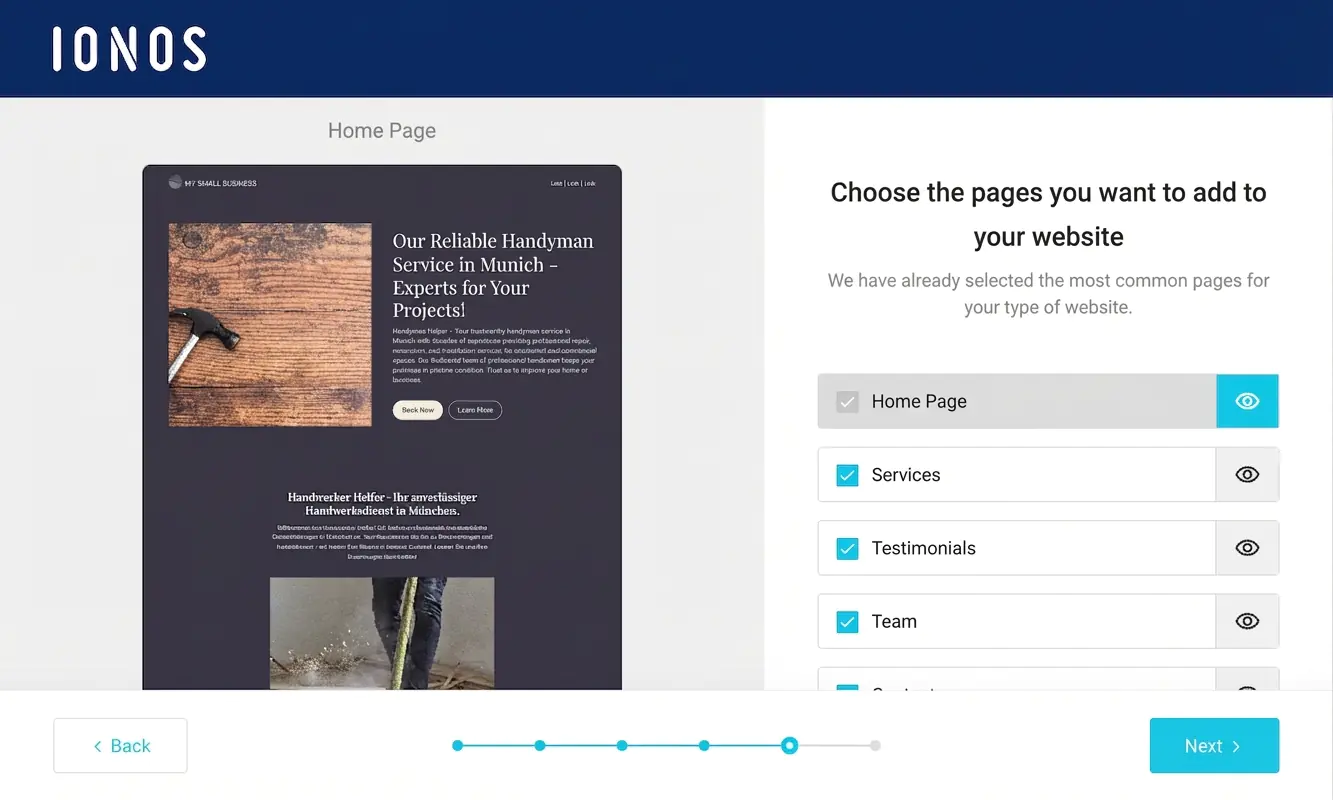Viewport: 1333px width, 800px height.
Task: Click the Home Page eye preview icon
Action: click(x=1247, y=400)
